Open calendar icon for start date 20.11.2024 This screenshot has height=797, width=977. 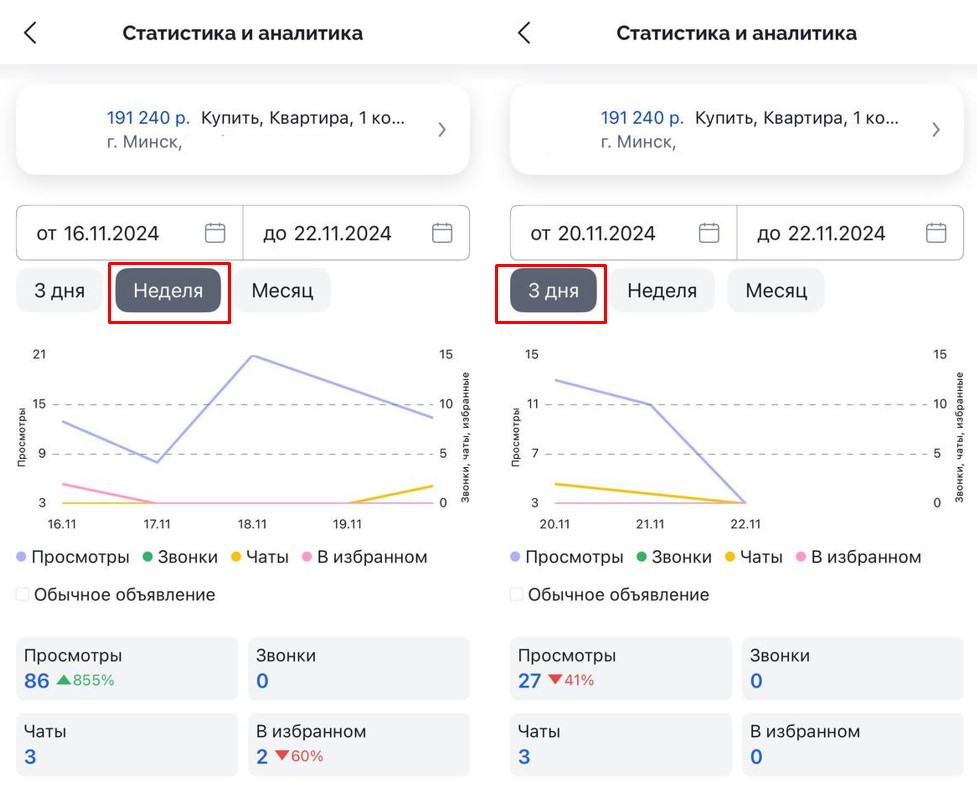click(709, 233)
